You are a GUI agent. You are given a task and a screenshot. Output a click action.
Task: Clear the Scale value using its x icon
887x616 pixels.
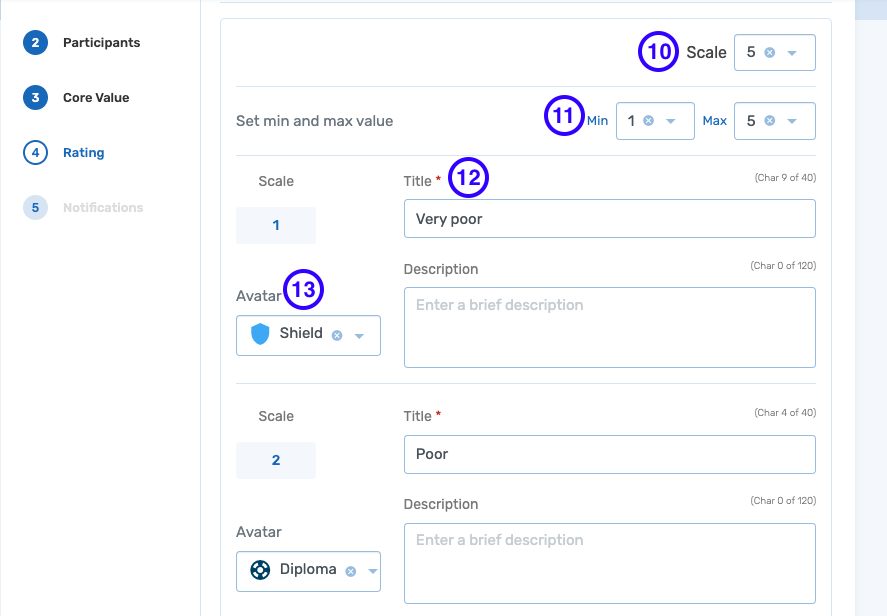point(769,52)
